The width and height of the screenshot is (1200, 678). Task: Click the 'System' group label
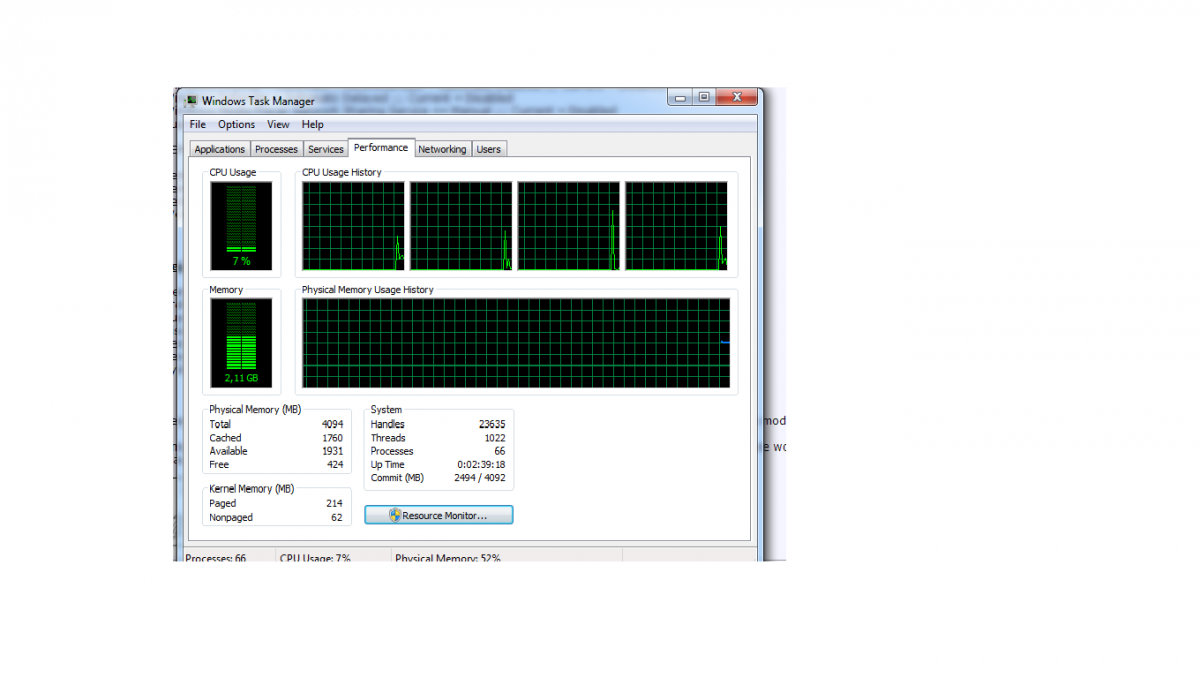pyautogui.click(x=386, y=410)
